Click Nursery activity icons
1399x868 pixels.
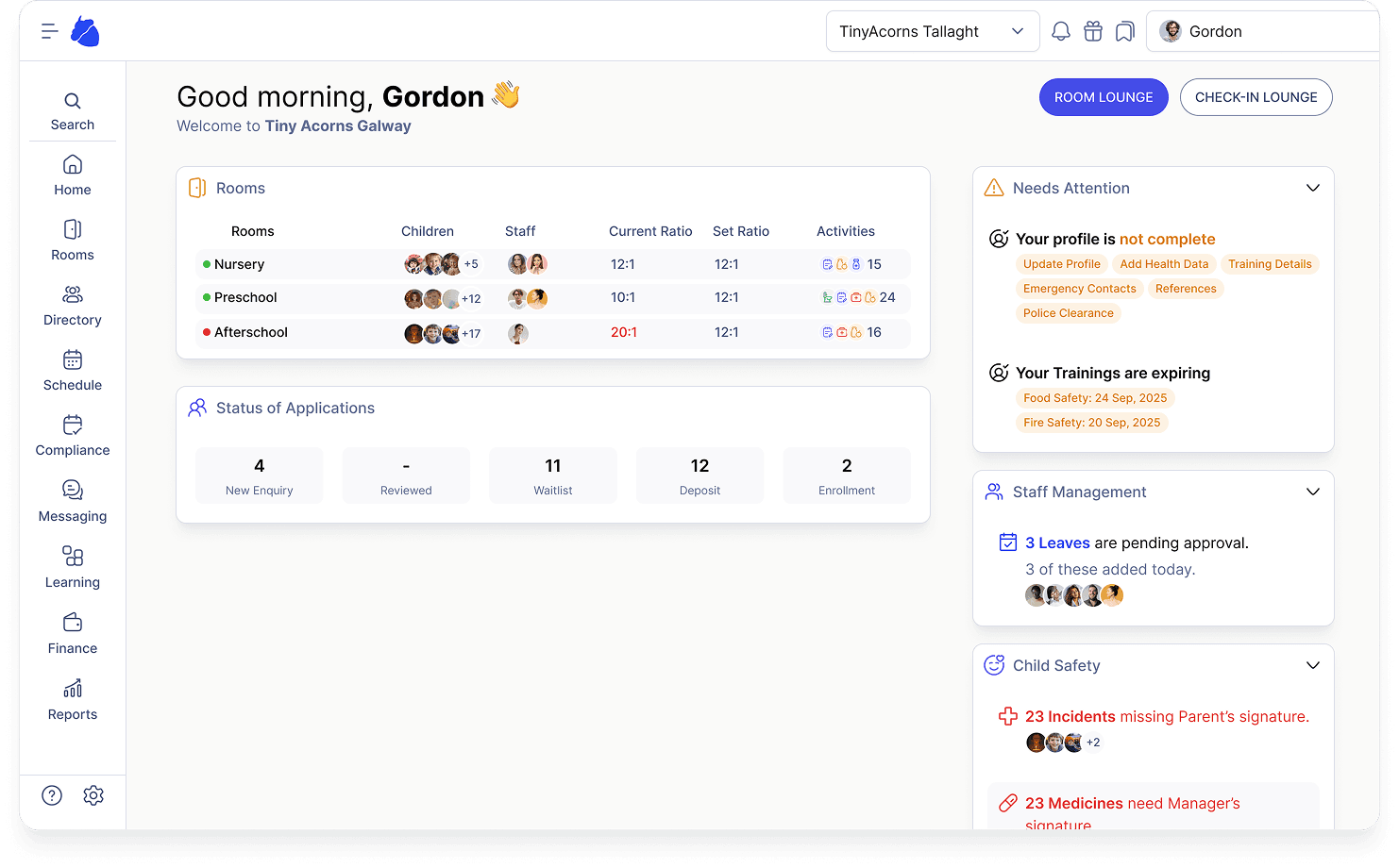pos(842,264)
